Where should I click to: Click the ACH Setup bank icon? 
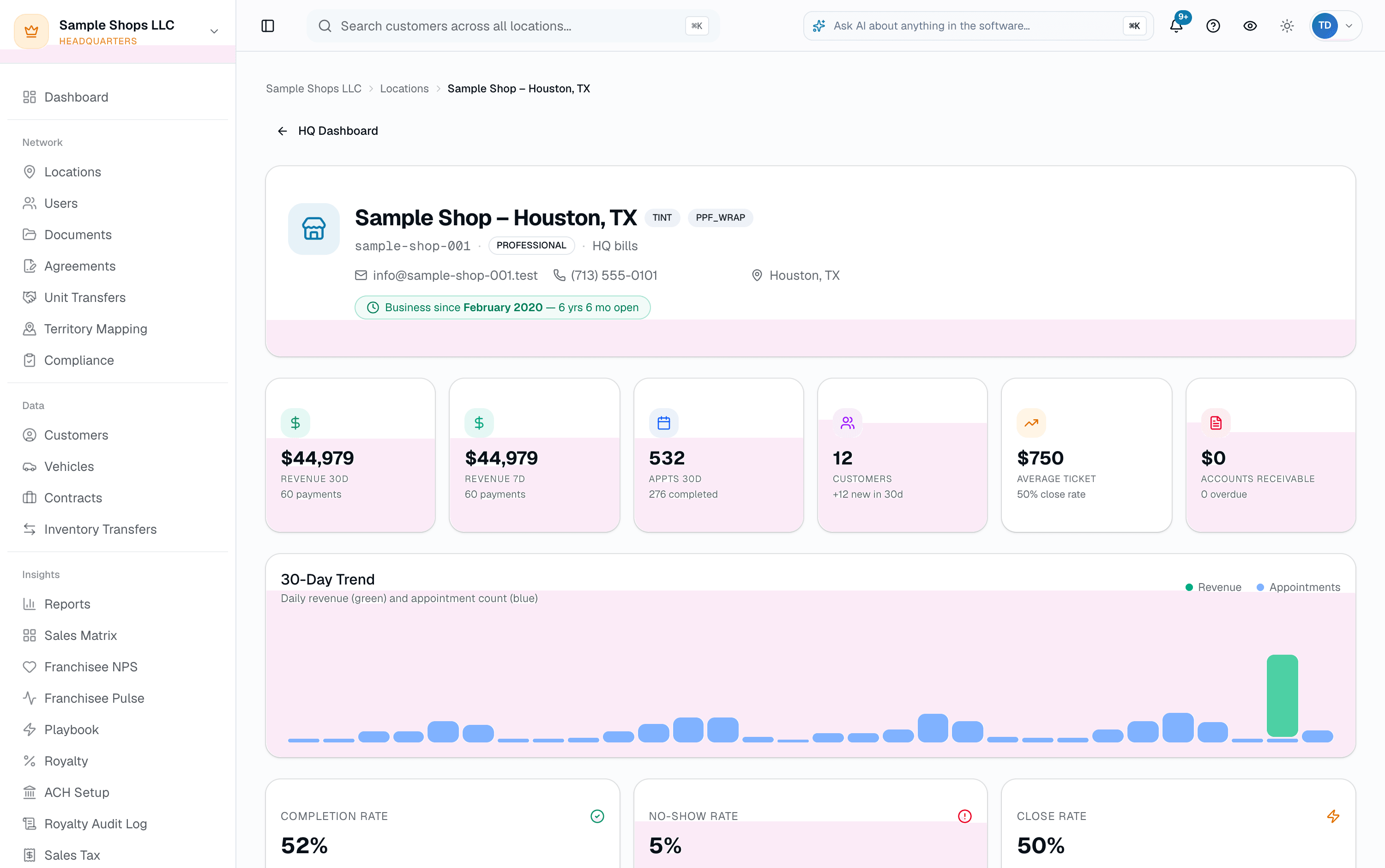[29, 792]
